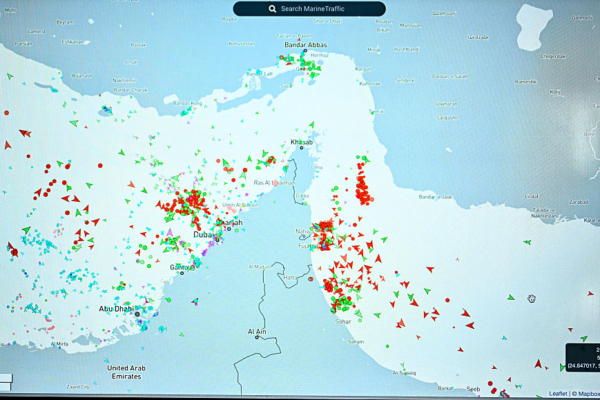Click the Ras Al Khaimah label
This screenshot has height=400, width=600.
click(x=270, y=184)
